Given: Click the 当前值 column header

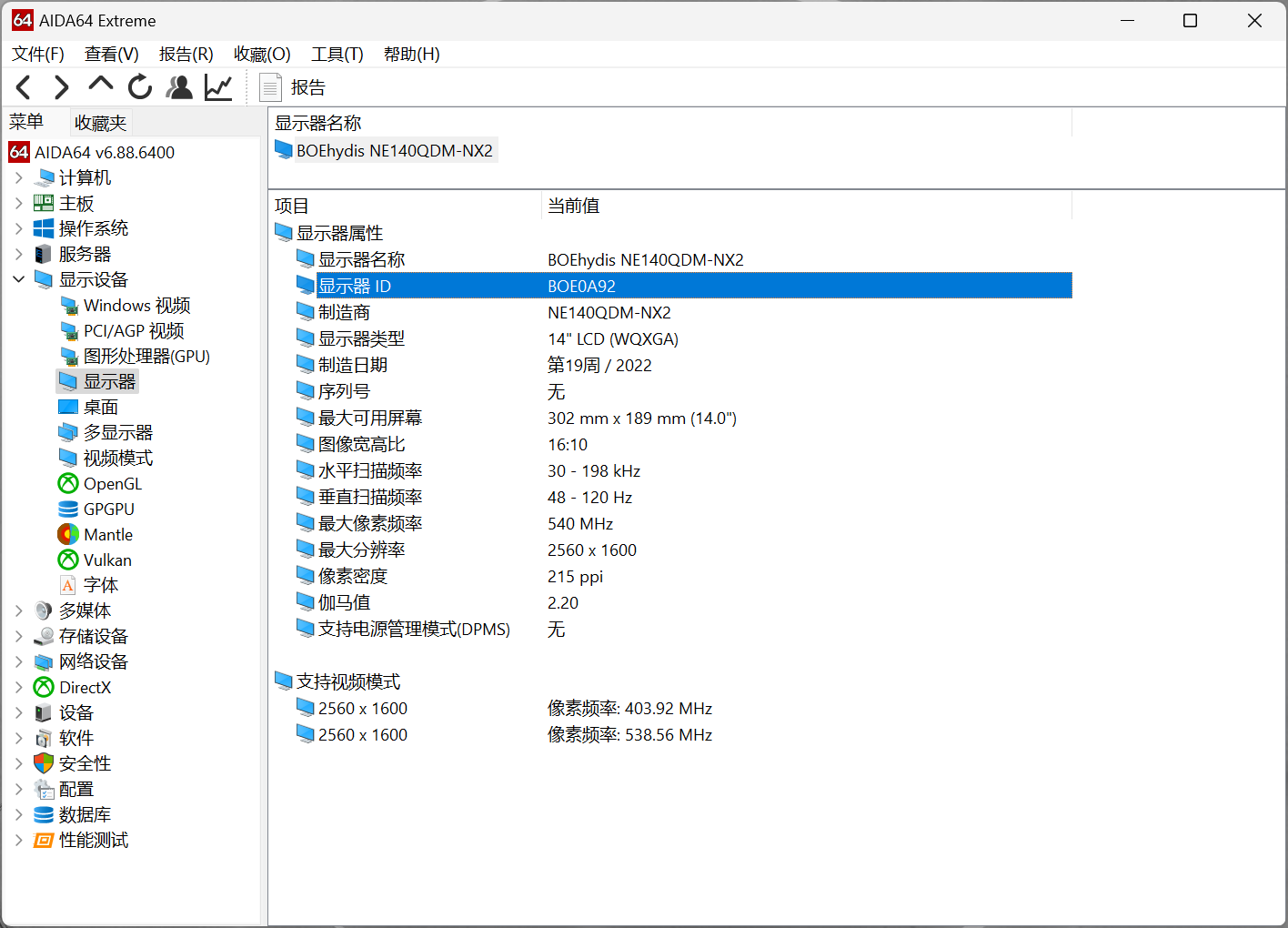Looking at the screenshot, I should pos(807,206).
